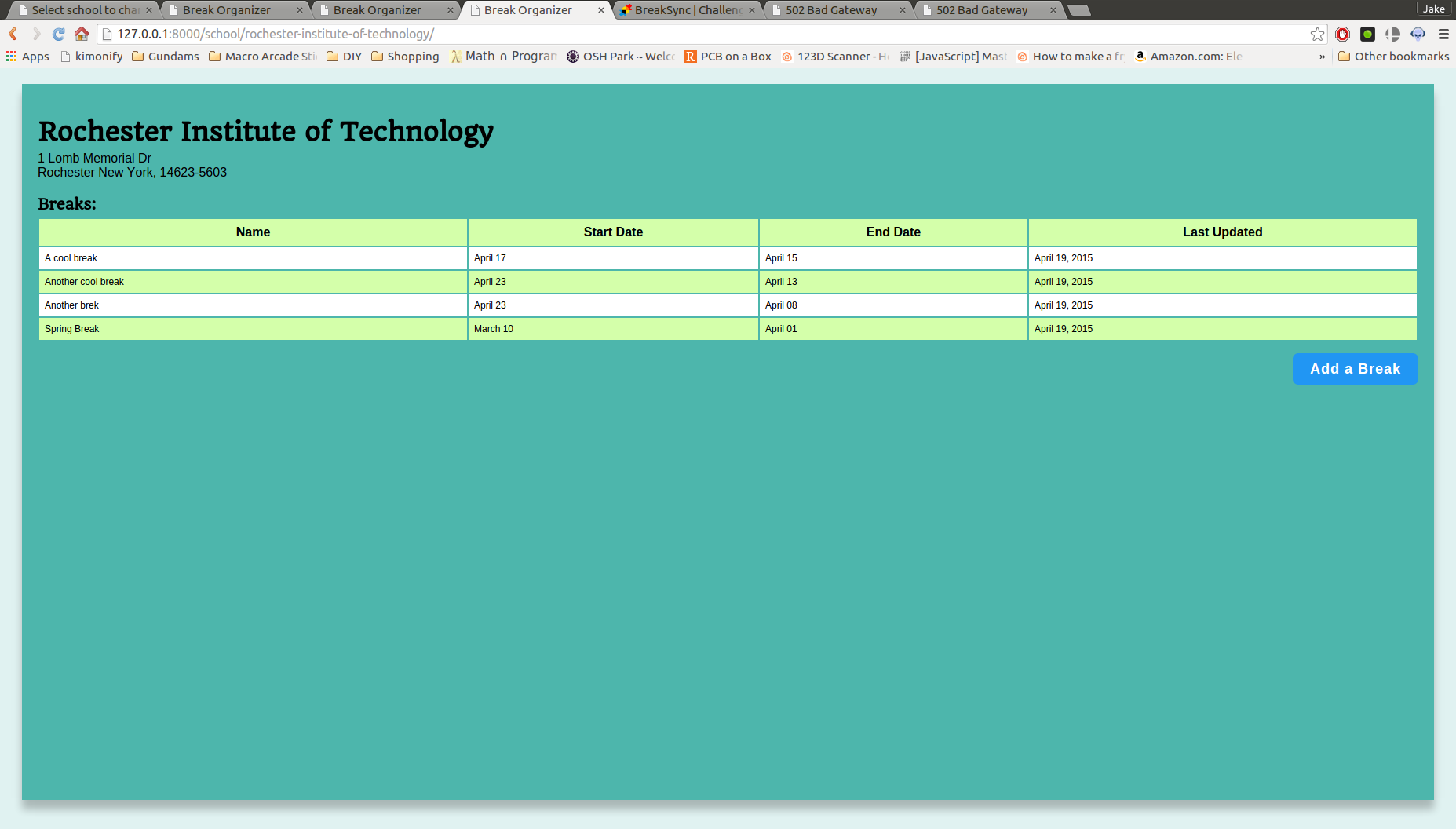
Task: Select the 'A cool break' row name
Action: point(71,258)
